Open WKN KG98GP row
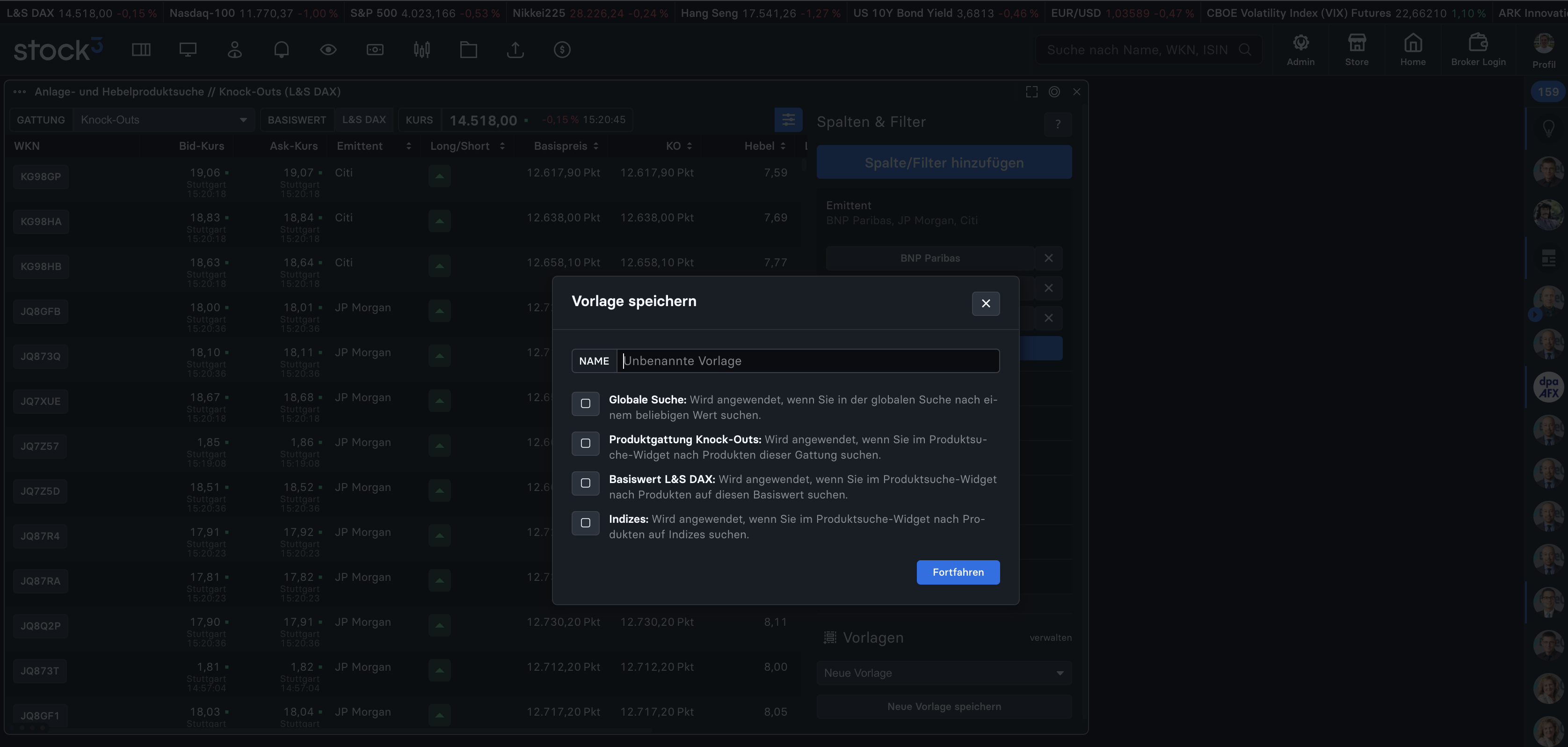The width and height of the screenshot is (1568, 747). [x=41, y=177]
